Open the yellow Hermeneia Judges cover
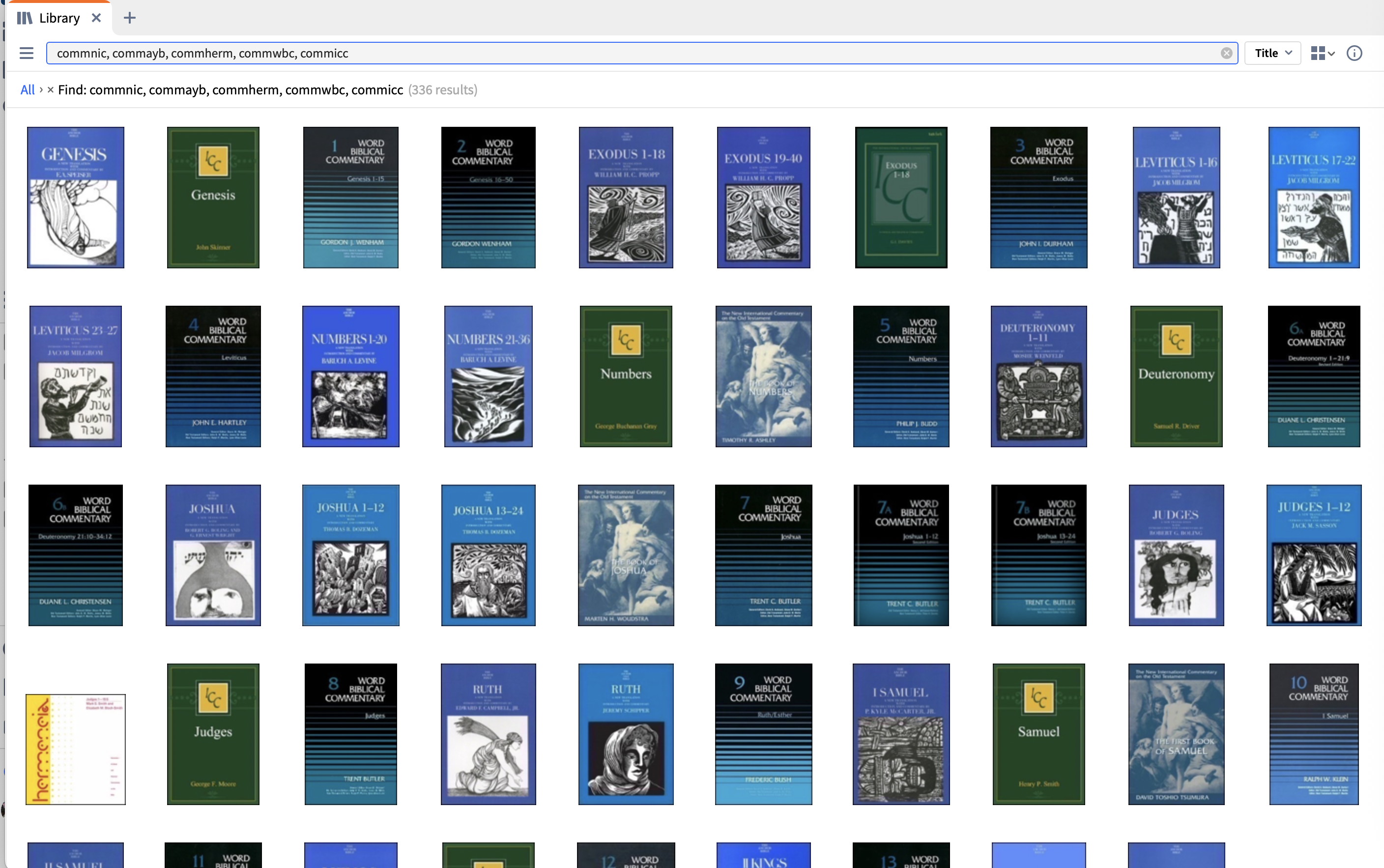 [x=76, y=749]
